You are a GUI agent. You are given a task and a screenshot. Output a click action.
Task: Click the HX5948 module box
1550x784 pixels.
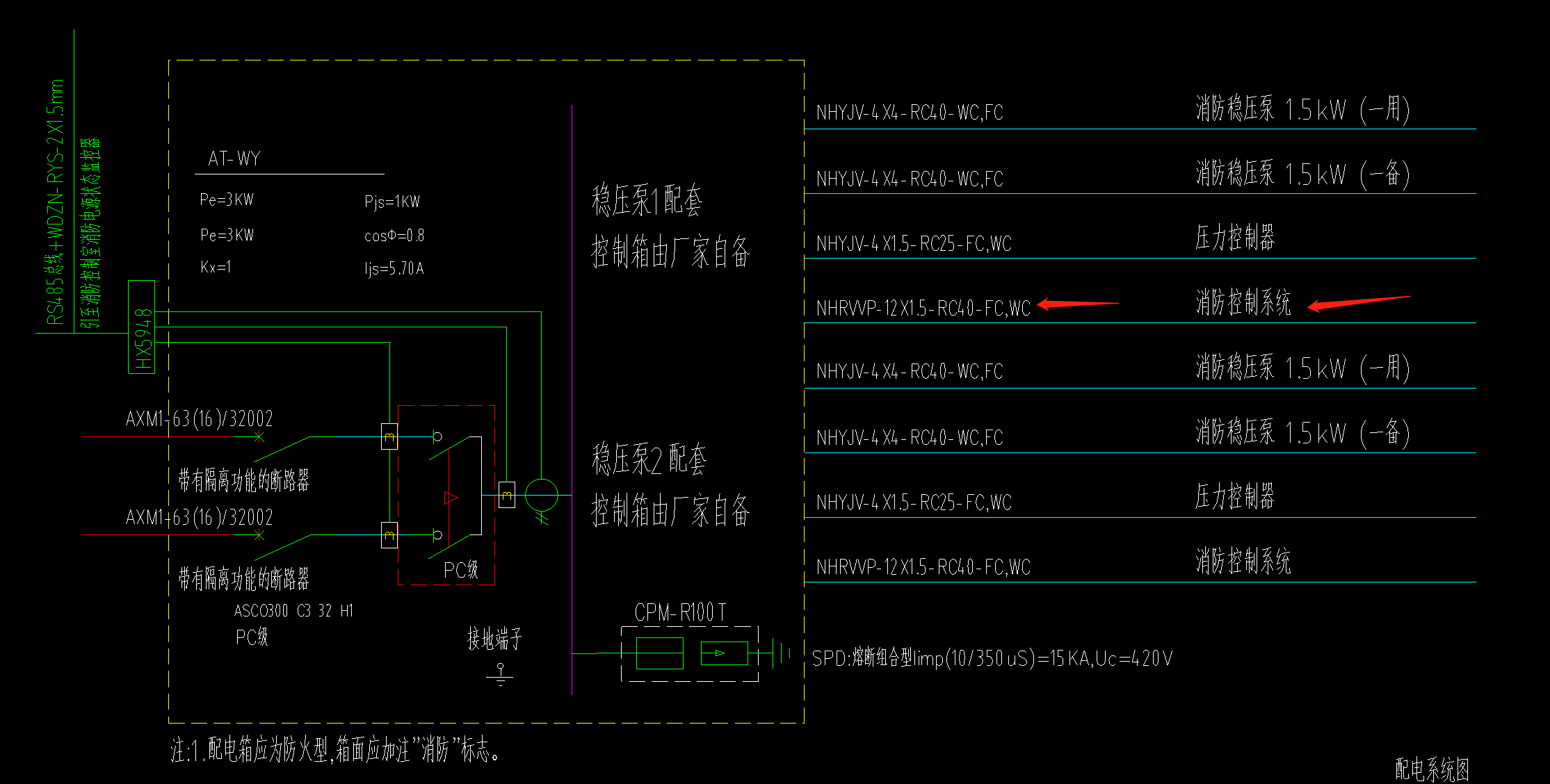[142, 327]
